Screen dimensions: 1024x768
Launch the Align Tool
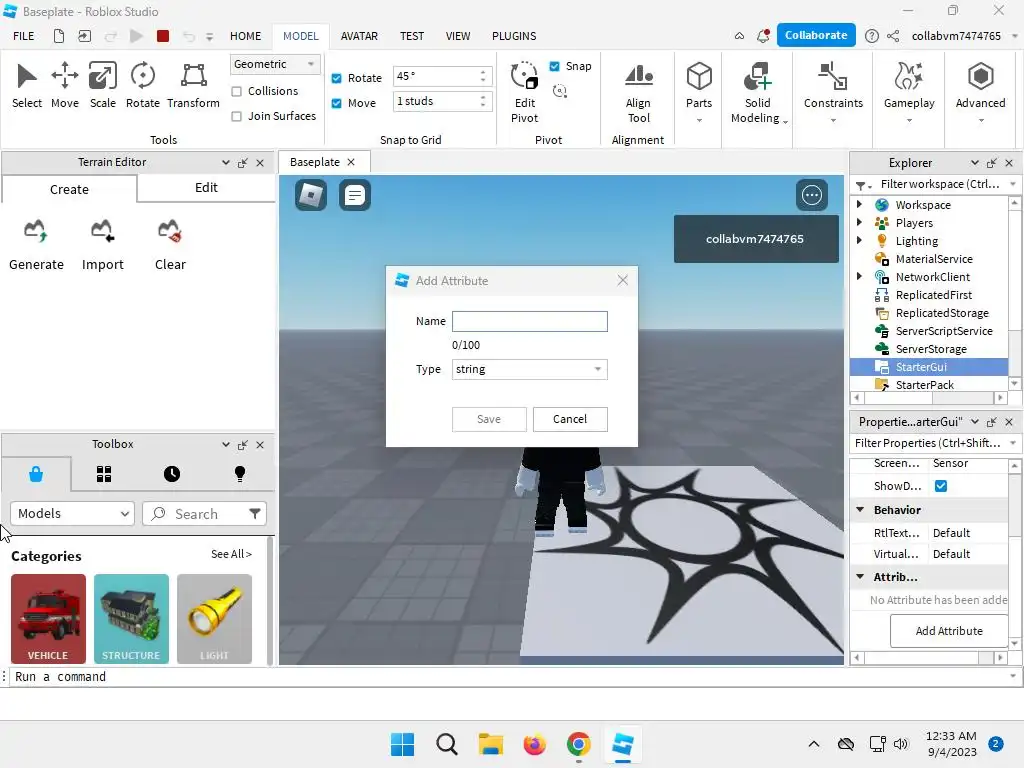(x=638, y=92)
